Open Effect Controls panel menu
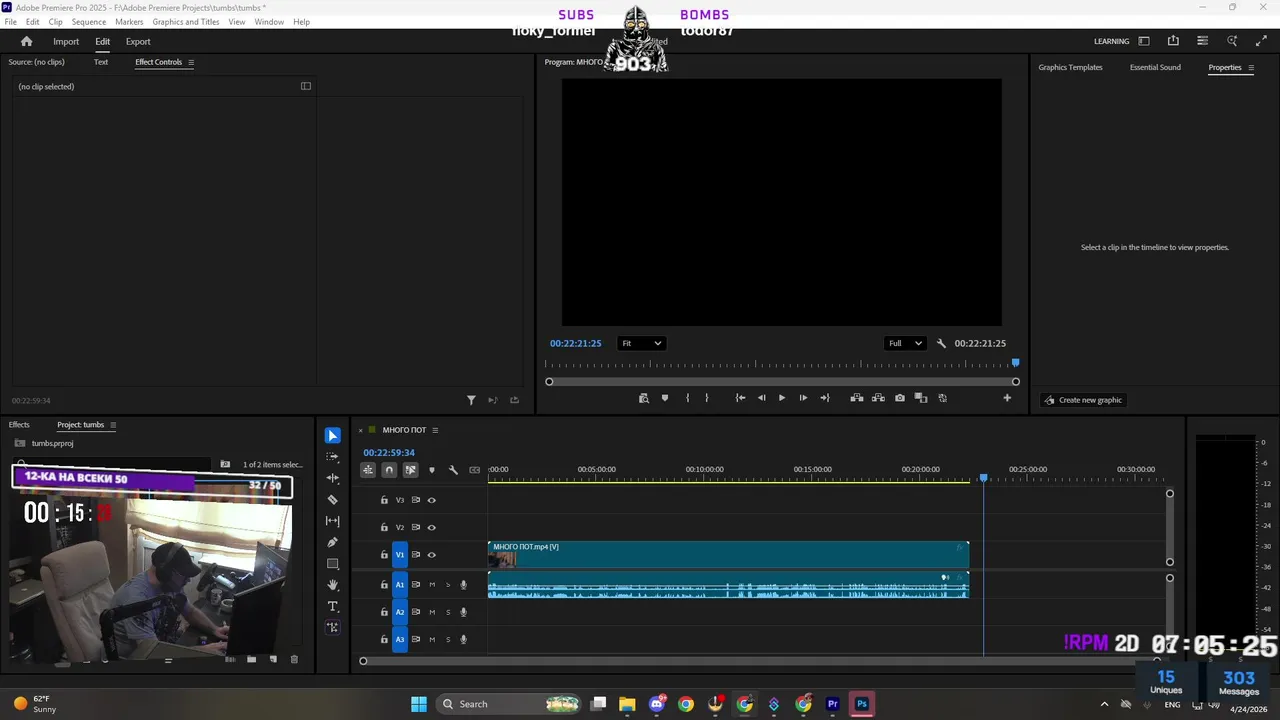1280x720 pixels. click(x=191, y=62)
